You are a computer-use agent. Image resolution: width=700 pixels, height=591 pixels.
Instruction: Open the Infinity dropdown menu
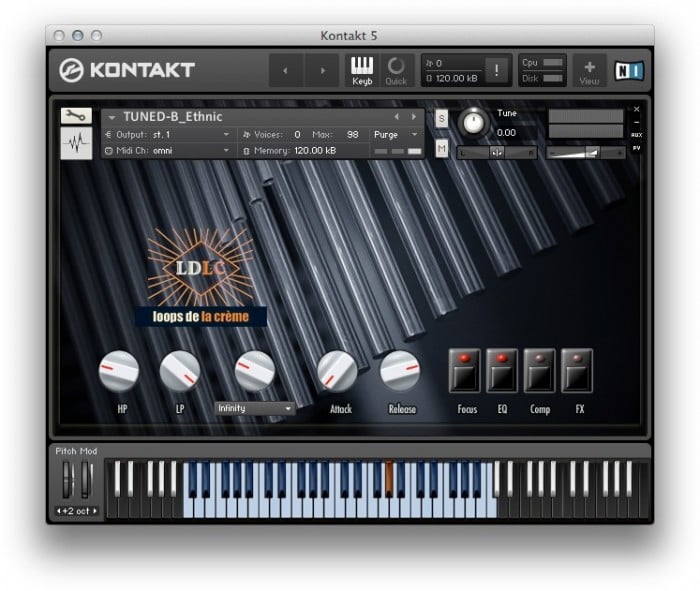254,408
